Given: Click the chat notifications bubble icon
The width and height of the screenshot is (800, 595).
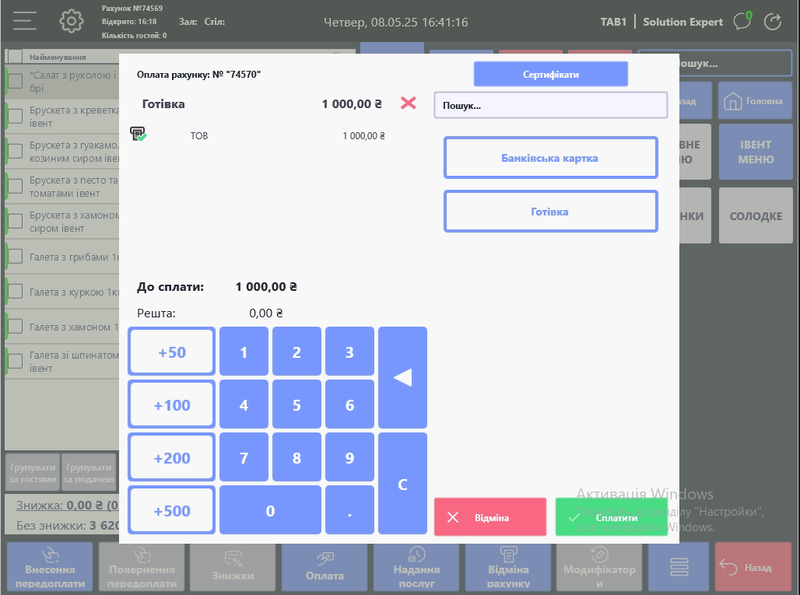Looking at the screenshot, I should point(741,21).
